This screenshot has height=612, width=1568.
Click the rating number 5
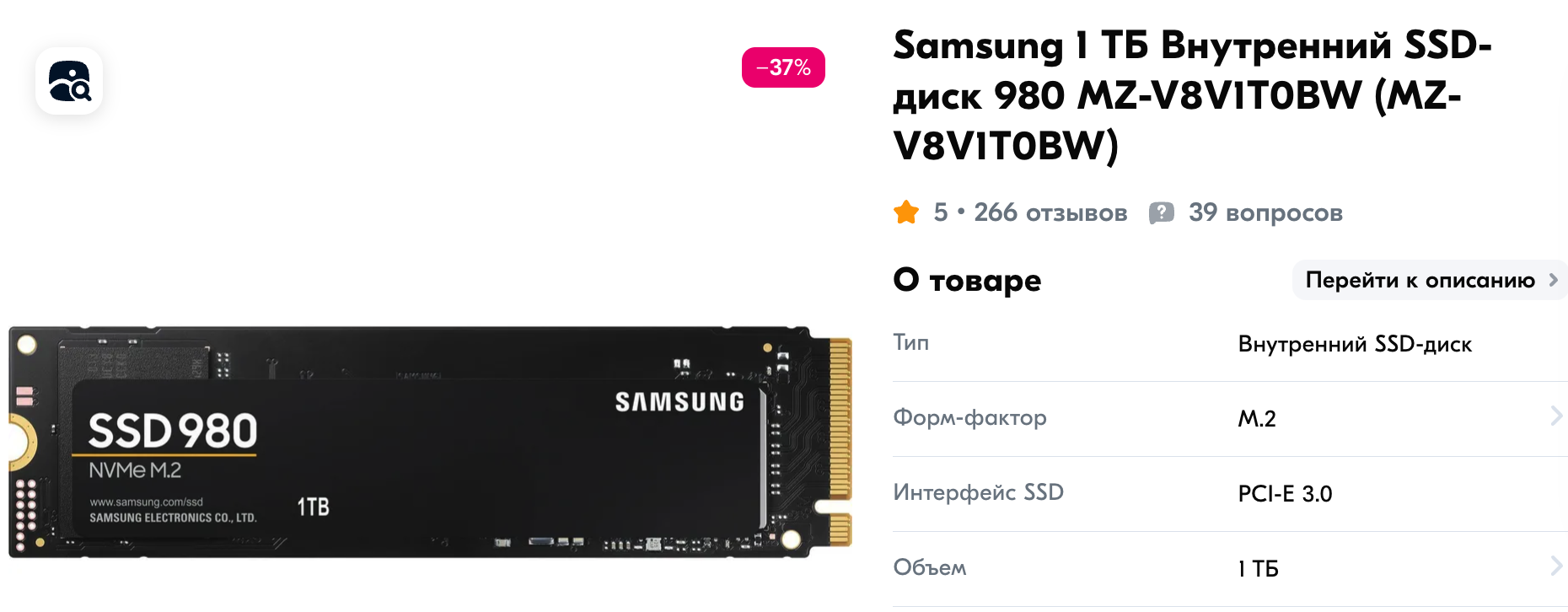point(941,212)
